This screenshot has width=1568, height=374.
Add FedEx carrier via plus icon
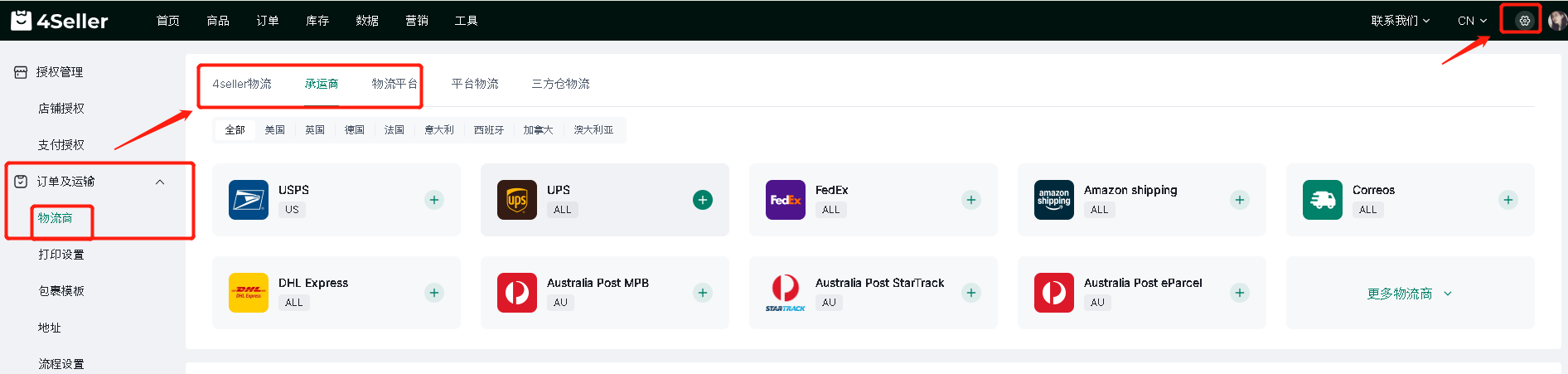pyautogui.click(x=971, y=200)
